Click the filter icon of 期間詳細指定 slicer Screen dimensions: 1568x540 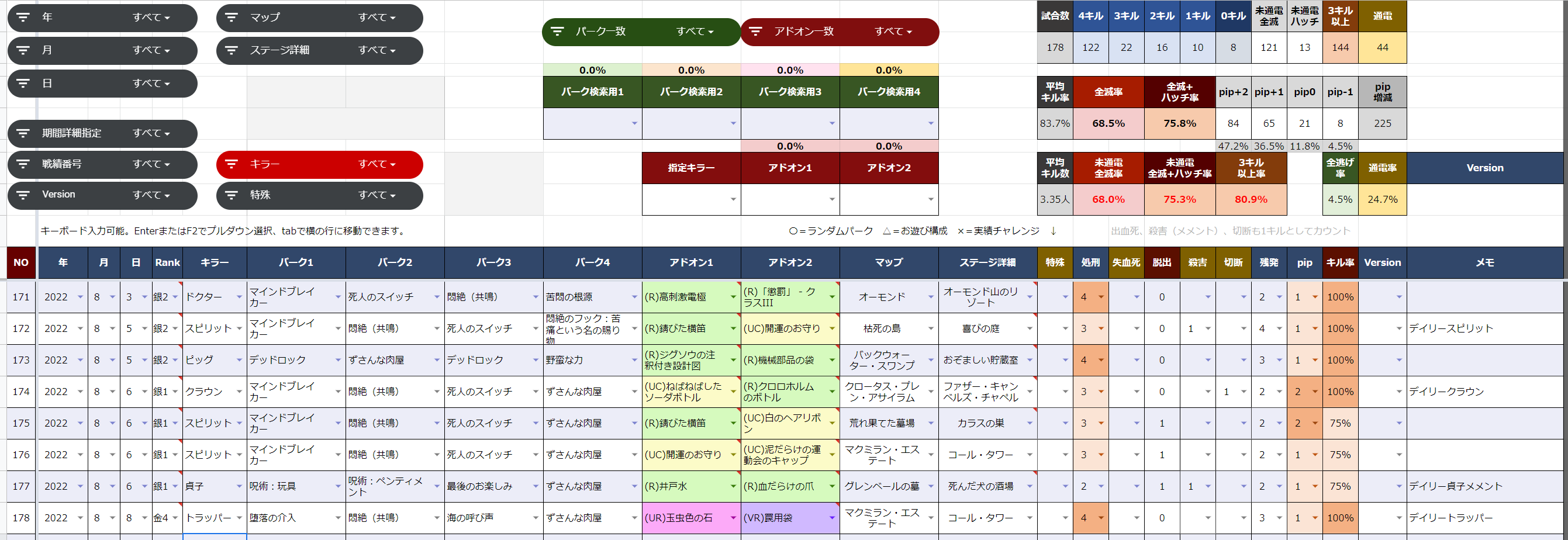click(23, 133)
